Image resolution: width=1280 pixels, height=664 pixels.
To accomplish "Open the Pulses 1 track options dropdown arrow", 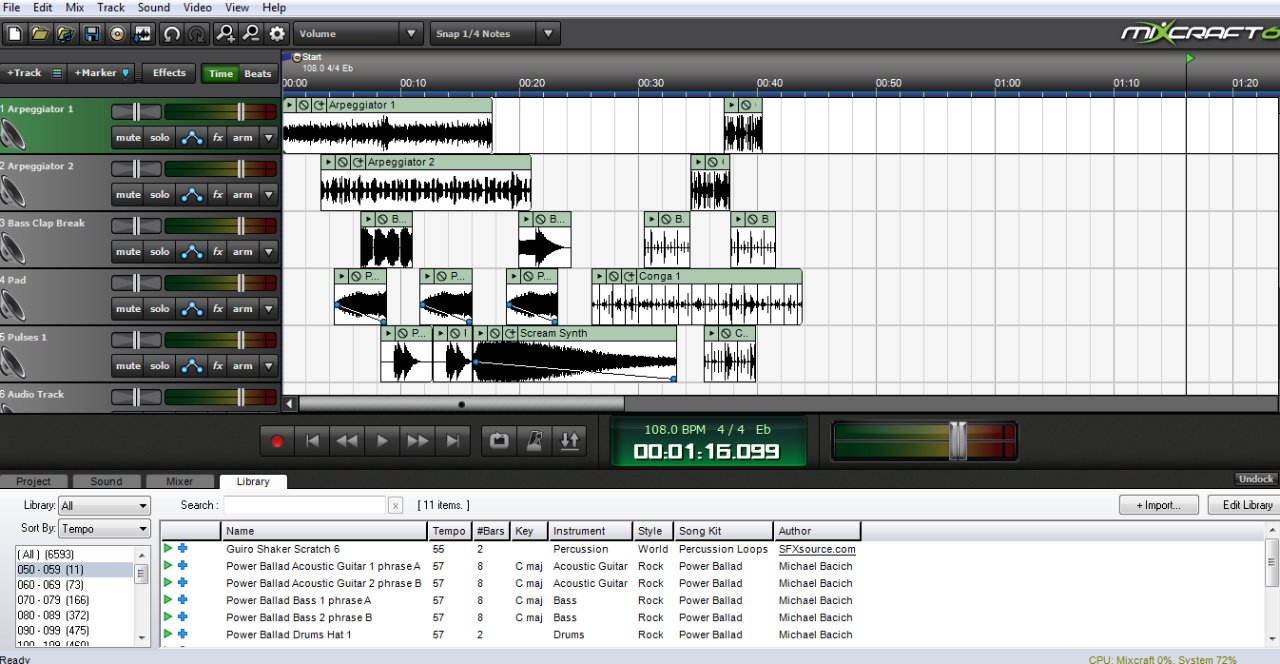I will tap(266, 365).
